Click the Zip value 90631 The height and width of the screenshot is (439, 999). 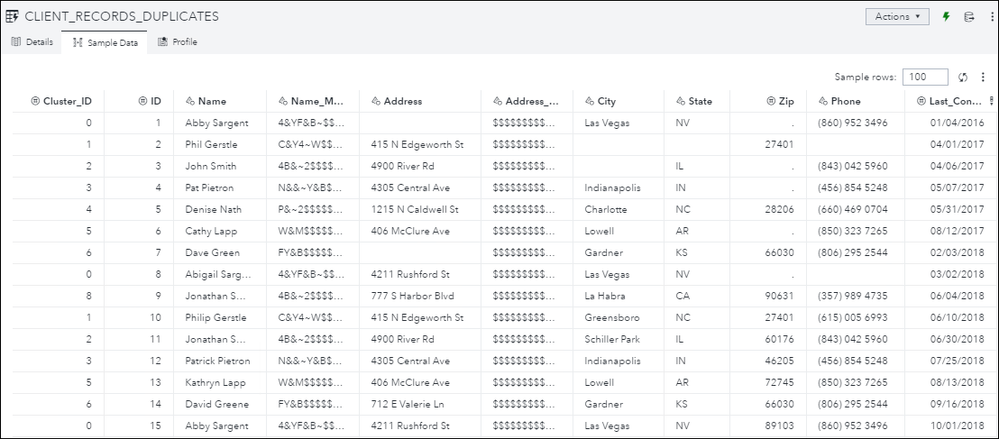coord(779,296)
